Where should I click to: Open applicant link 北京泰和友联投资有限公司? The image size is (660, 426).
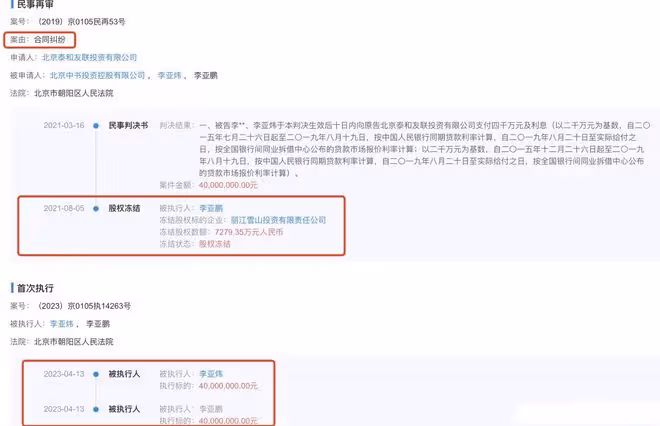coord(89,58)
